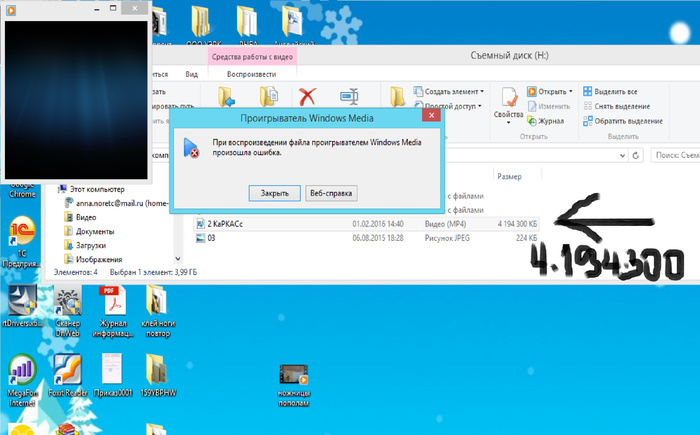The image size is (700, 435).
Task: Click the New folder ribbon icon
Action: click(x=397, y=96)
